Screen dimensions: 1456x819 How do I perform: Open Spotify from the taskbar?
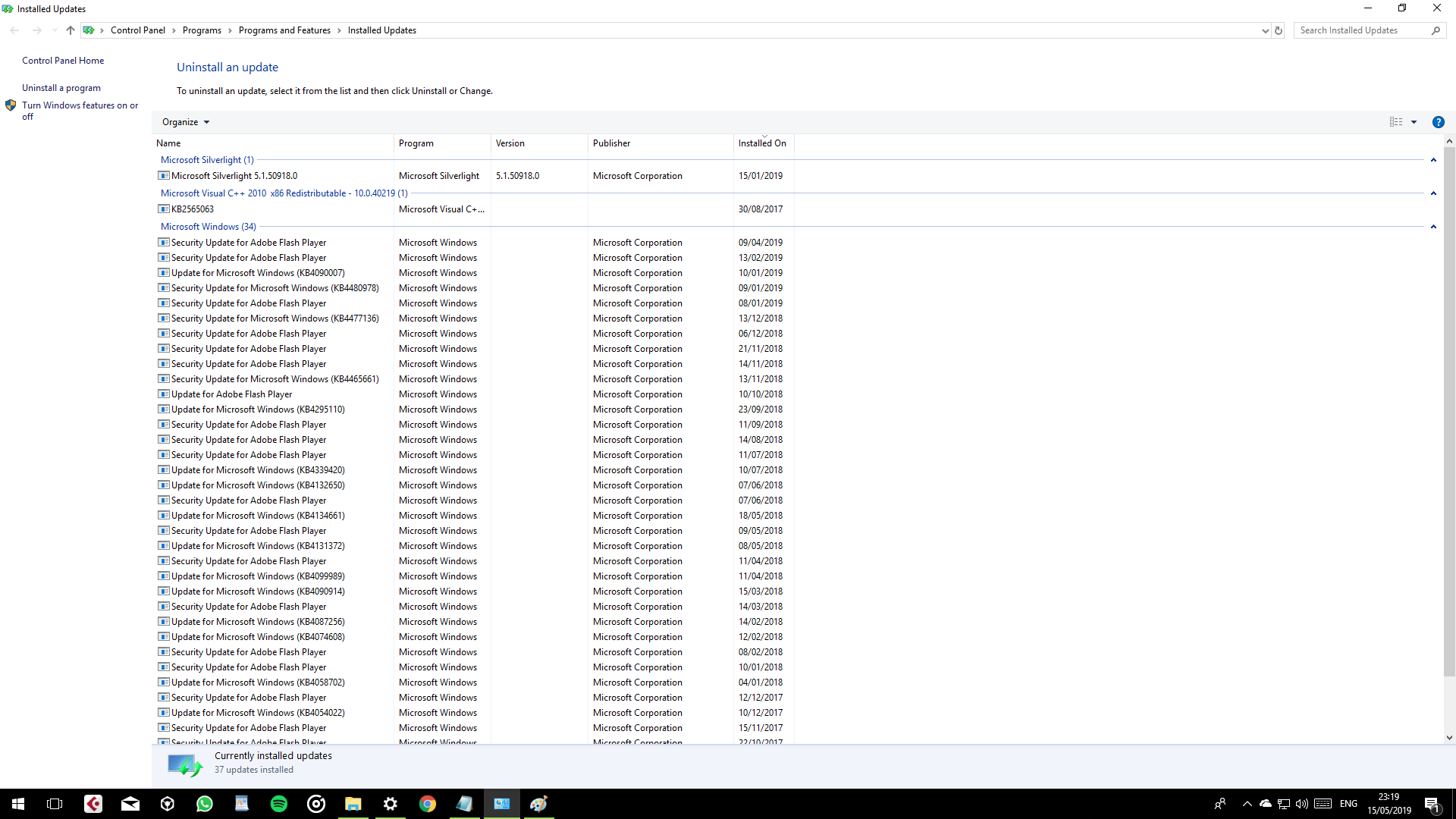click(279, 804)
